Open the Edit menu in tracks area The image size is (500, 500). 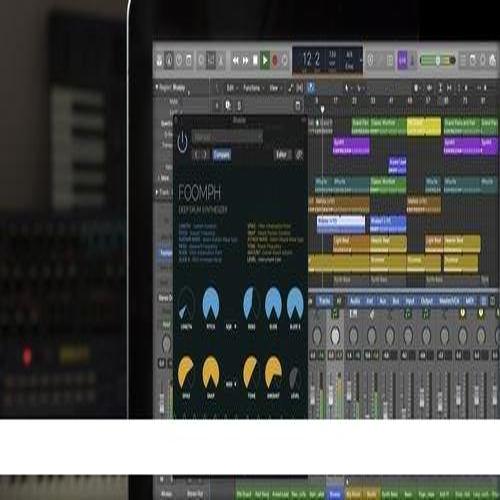232,88
